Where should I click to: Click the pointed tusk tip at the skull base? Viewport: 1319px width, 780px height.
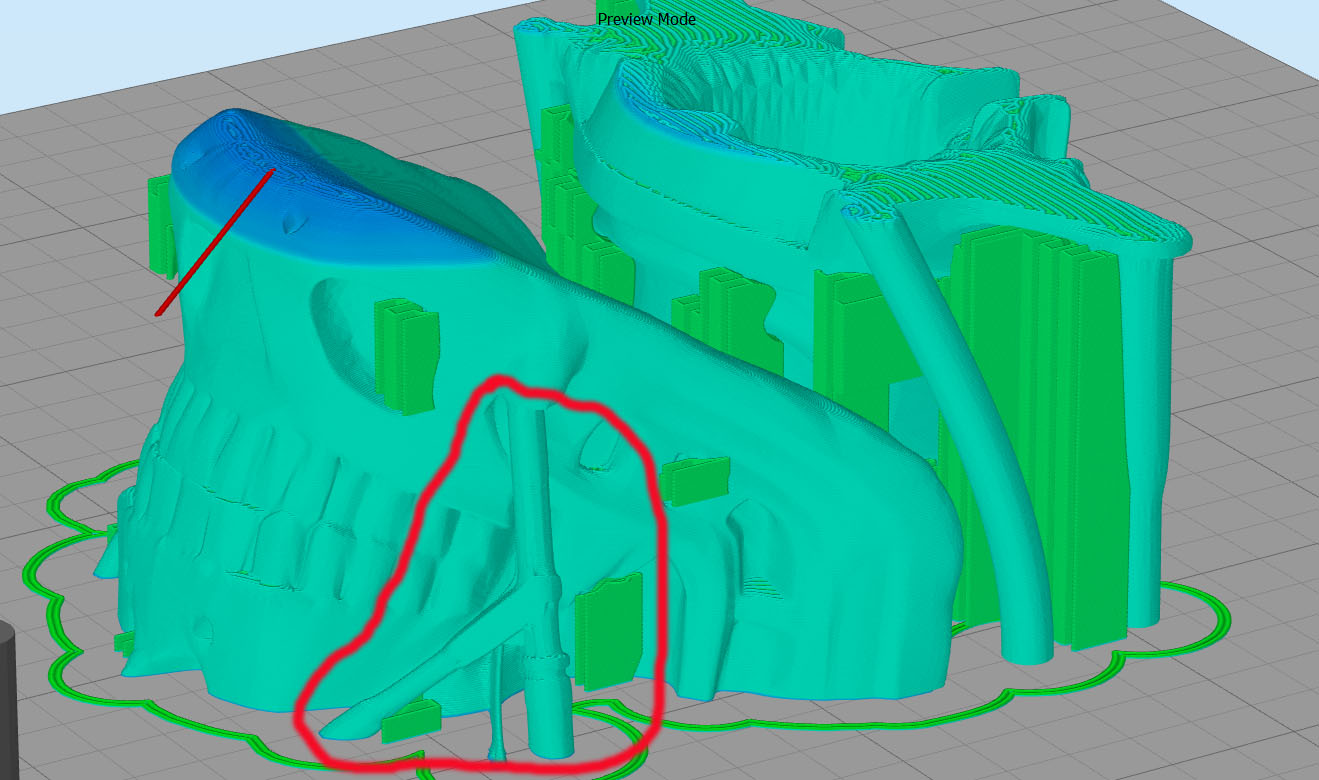pyautogui.click(x=335, y=727)
